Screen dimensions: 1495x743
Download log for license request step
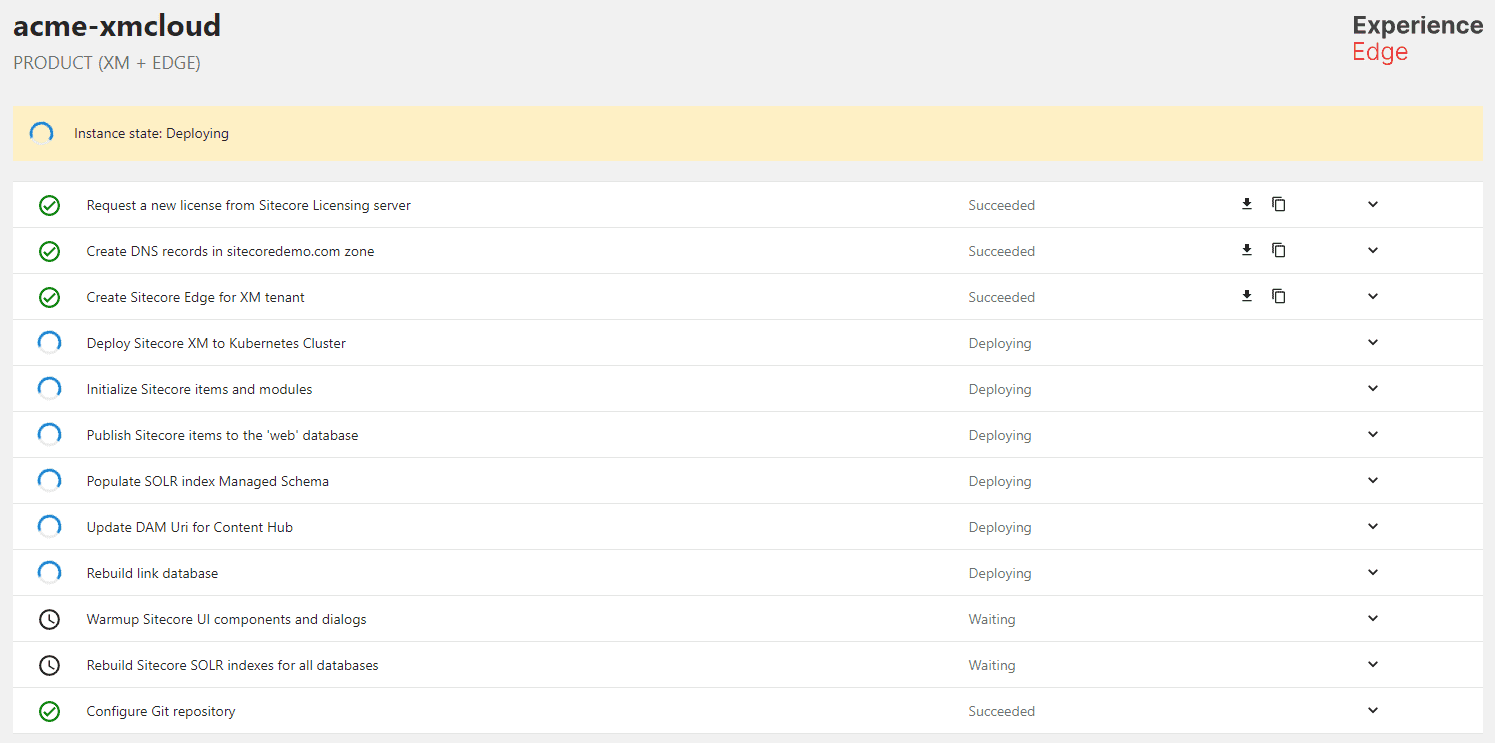click(1247, 204)
